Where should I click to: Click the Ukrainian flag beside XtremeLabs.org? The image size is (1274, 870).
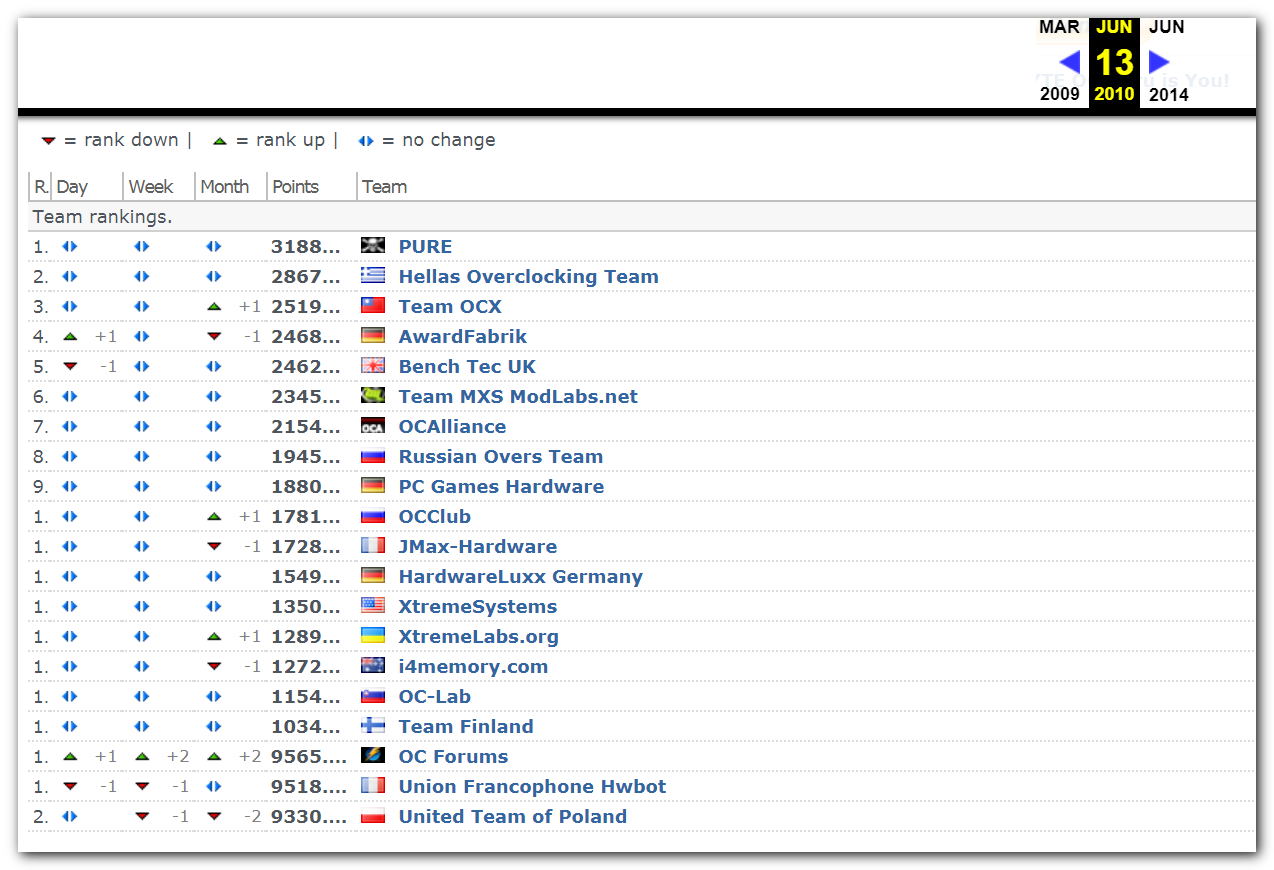[x=372, y=636]
